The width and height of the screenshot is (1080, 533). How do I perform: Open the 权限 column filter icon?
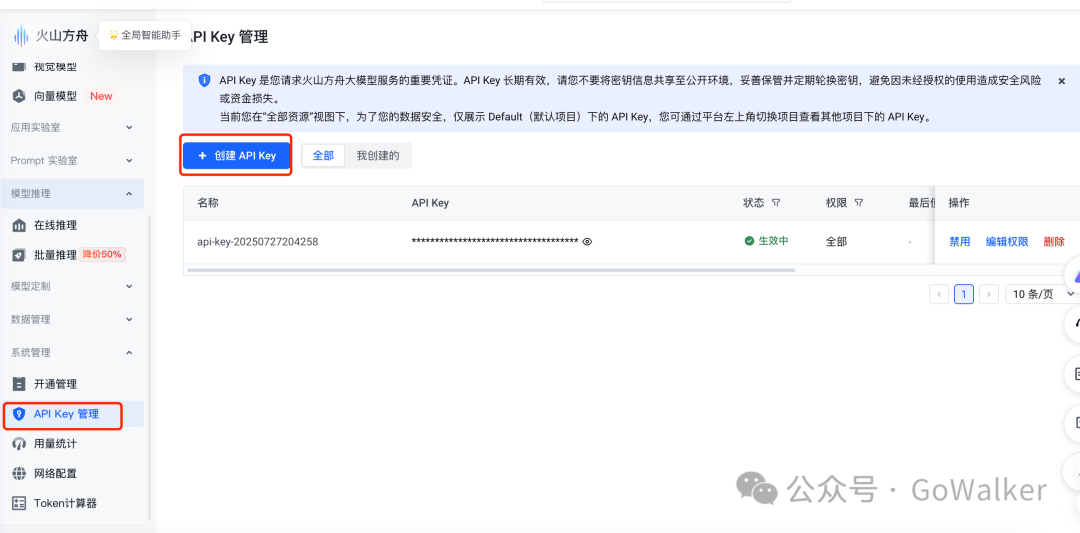[859, 203]
